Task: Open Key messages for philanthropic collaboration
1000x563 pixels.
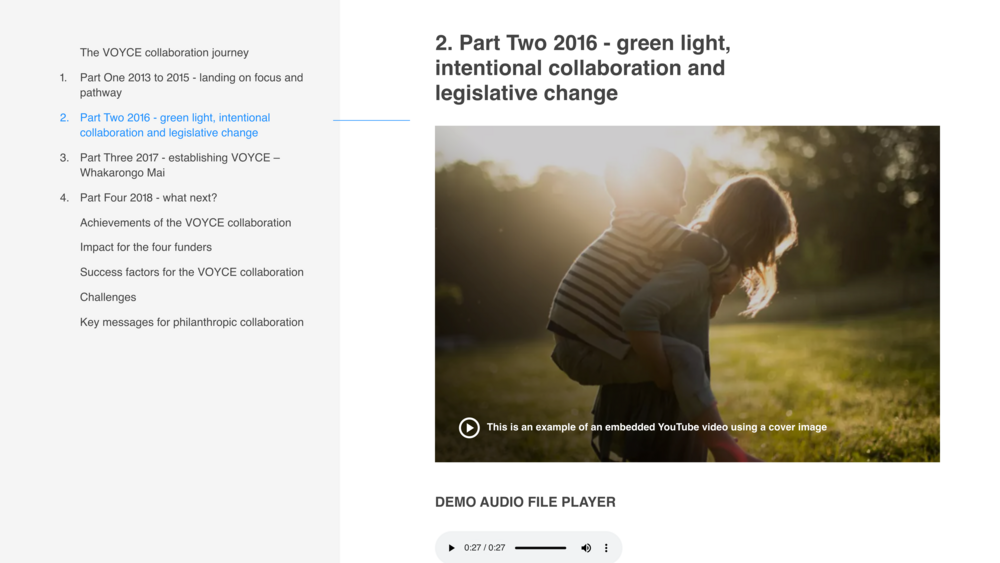Action: click(191, 322)
